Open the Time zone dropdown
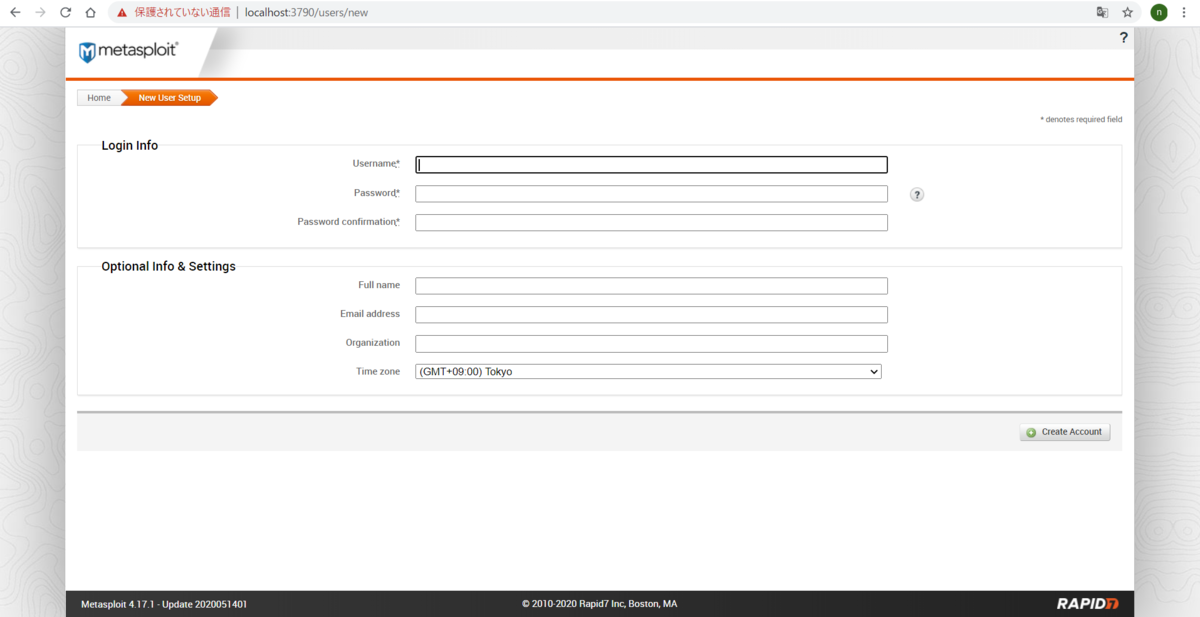 coord(648,372)
